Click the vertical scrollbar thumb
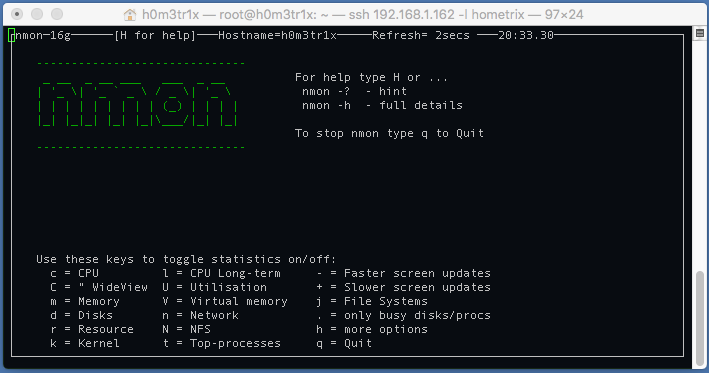 pos(700,318)
